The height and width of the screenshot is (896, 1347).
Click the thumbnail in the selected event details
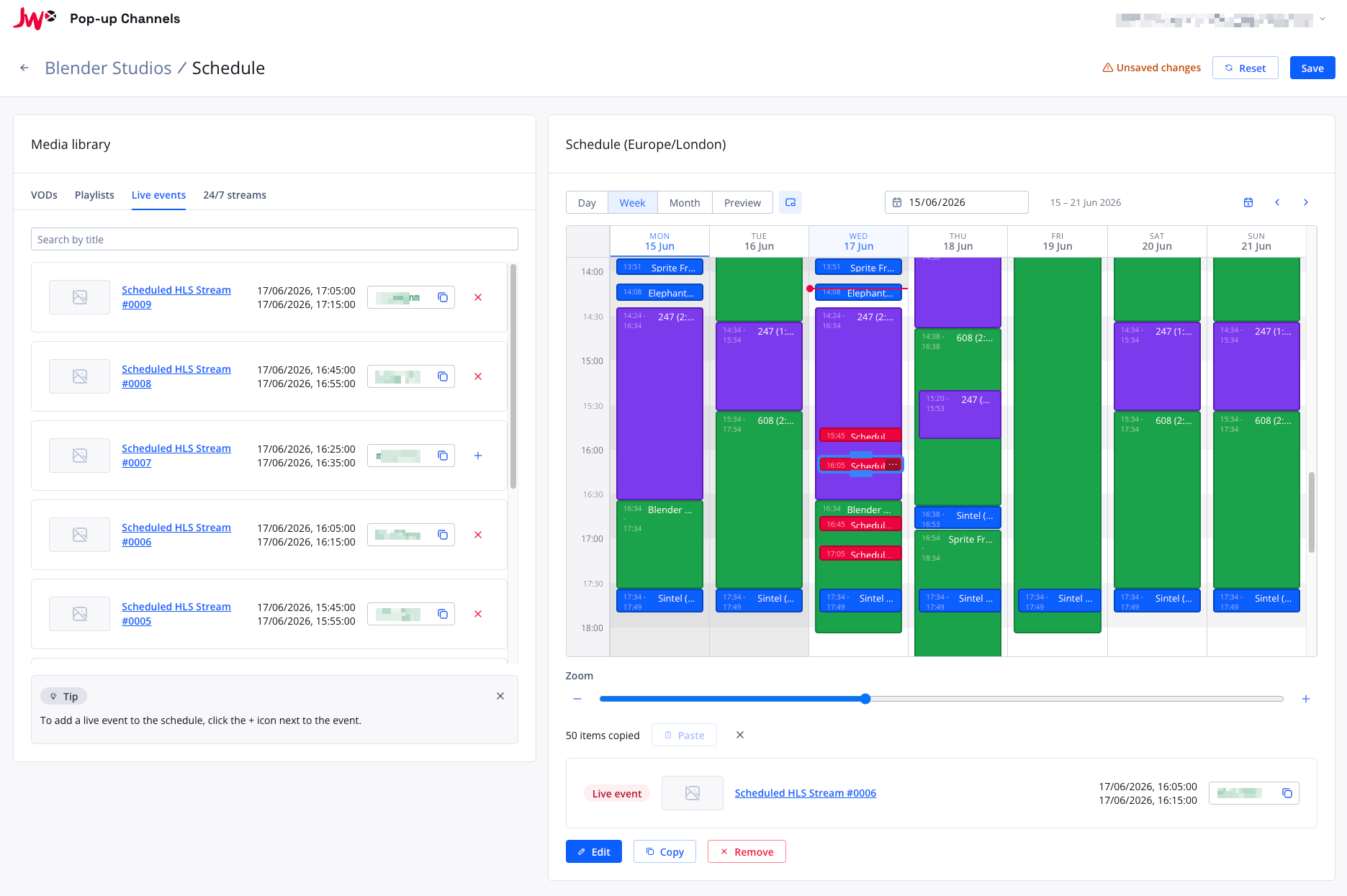click(693, 793)
